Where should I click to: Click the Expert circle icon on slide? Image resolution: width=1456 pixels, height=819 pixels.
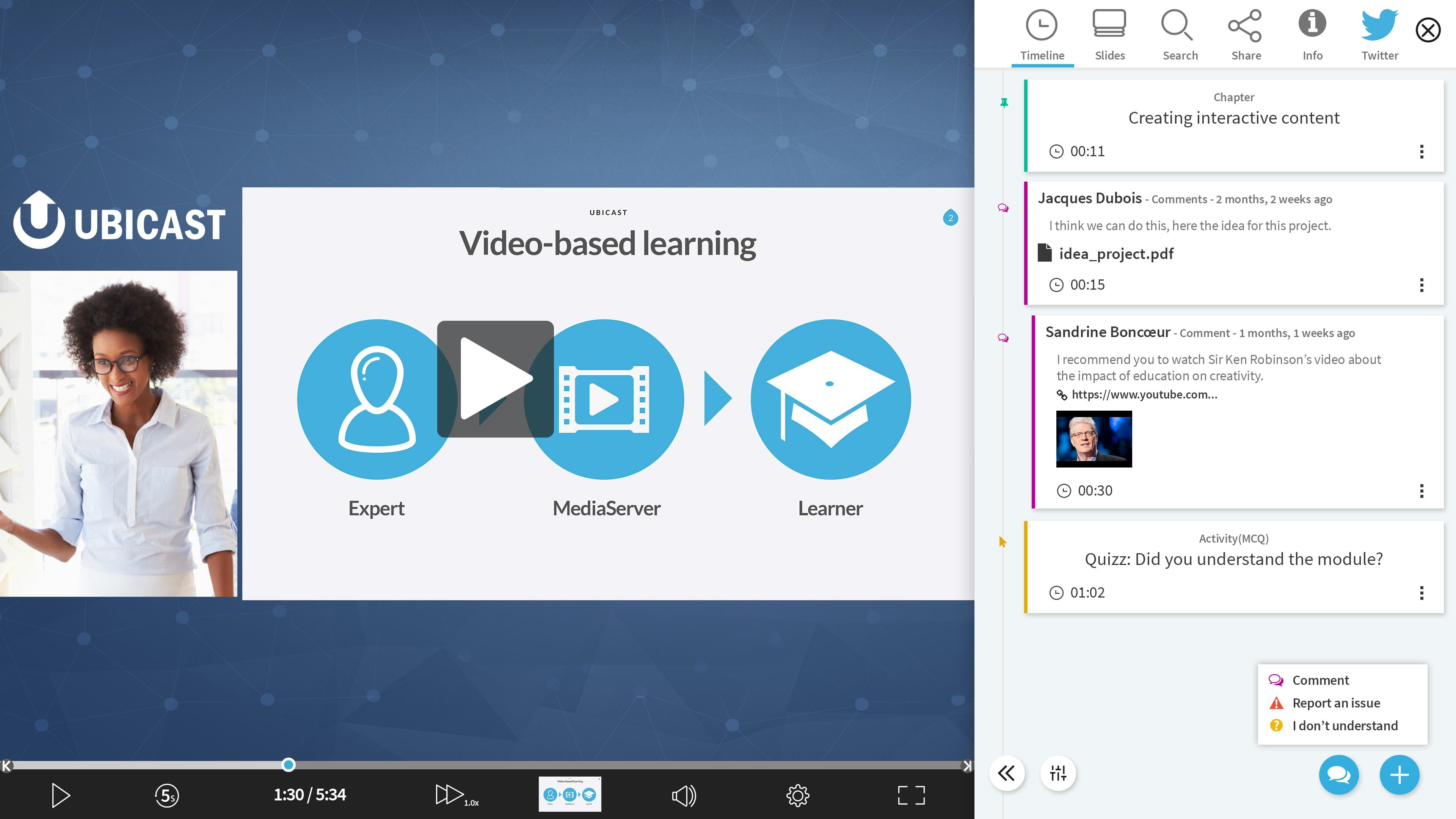tap(377, 399)
